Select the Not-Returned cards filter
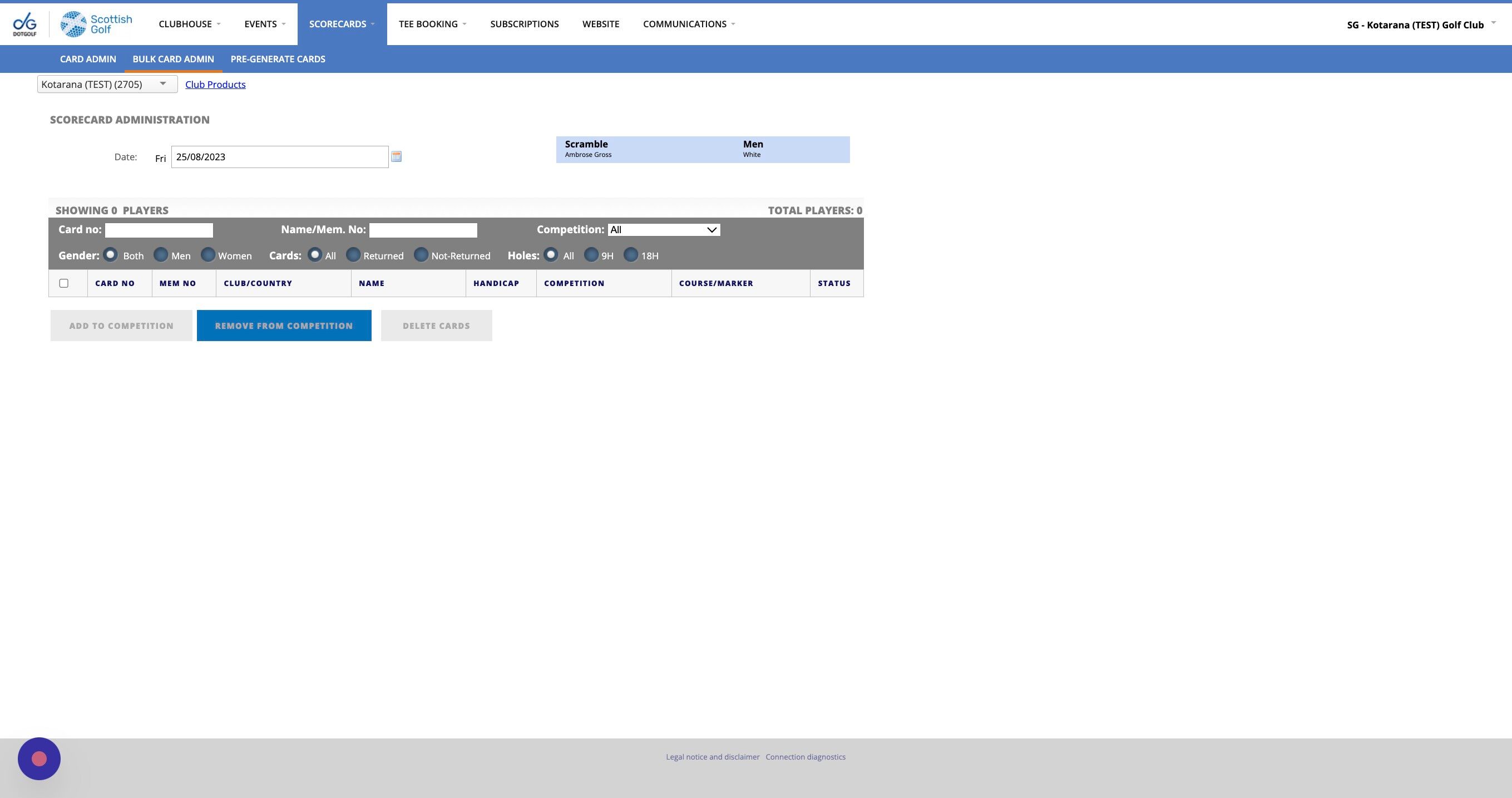 tap(421, 255)
